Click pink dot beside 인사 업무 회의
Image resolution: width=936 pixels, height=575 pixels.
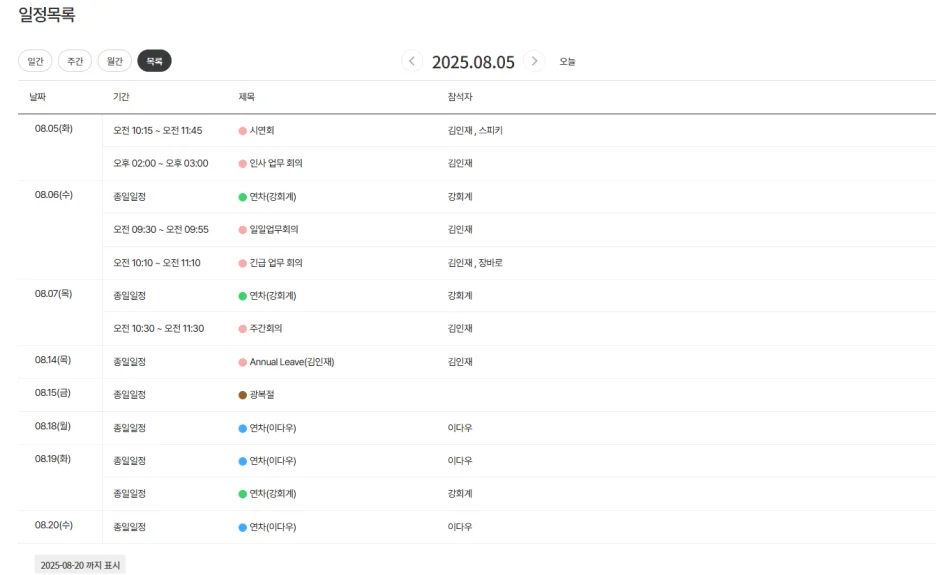click(242, 164)
